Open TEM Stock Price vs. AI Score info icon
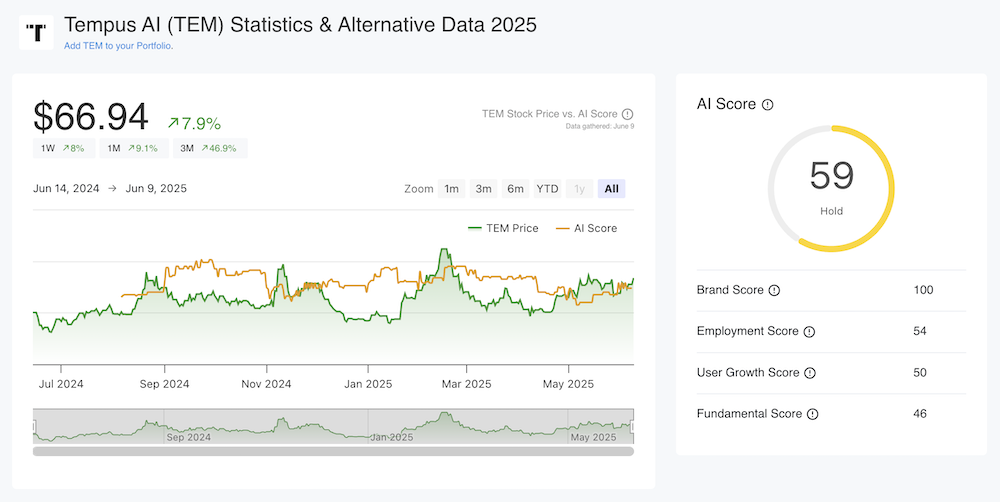Screen dimensions: 1000x502 628,114
